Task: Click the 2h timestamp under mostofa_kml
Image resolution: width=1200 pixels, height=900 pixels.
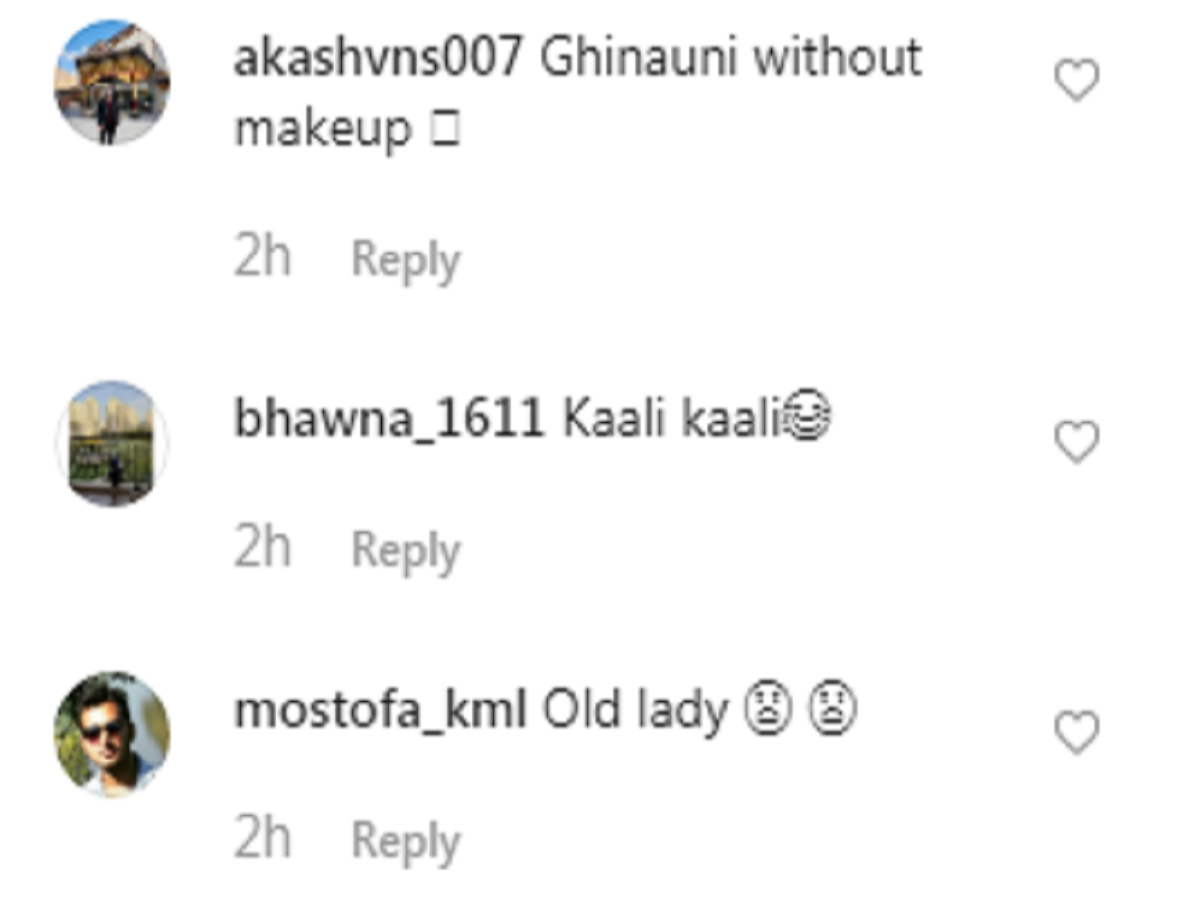Action: coord(262,839)
